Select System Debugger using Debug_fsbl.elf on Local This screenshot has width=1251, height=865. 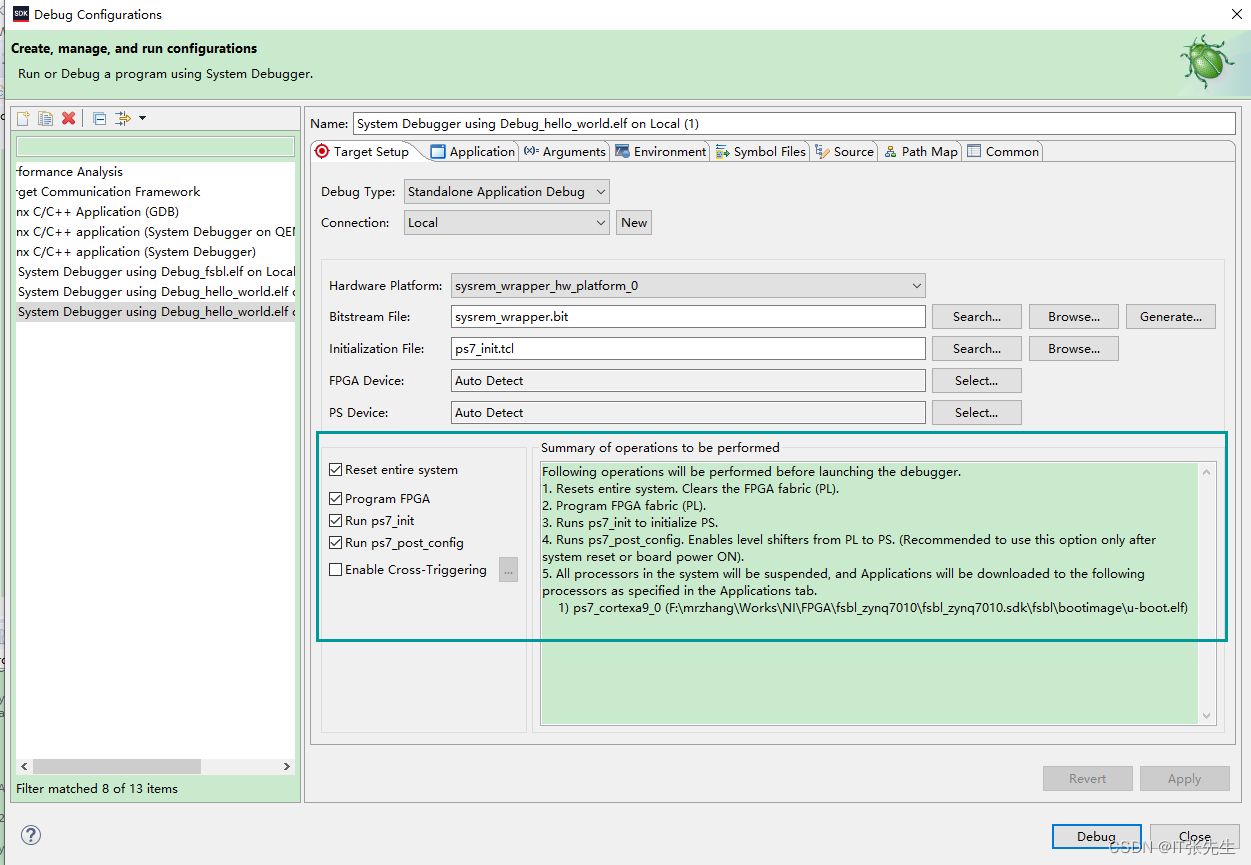(x=155, y=272)
